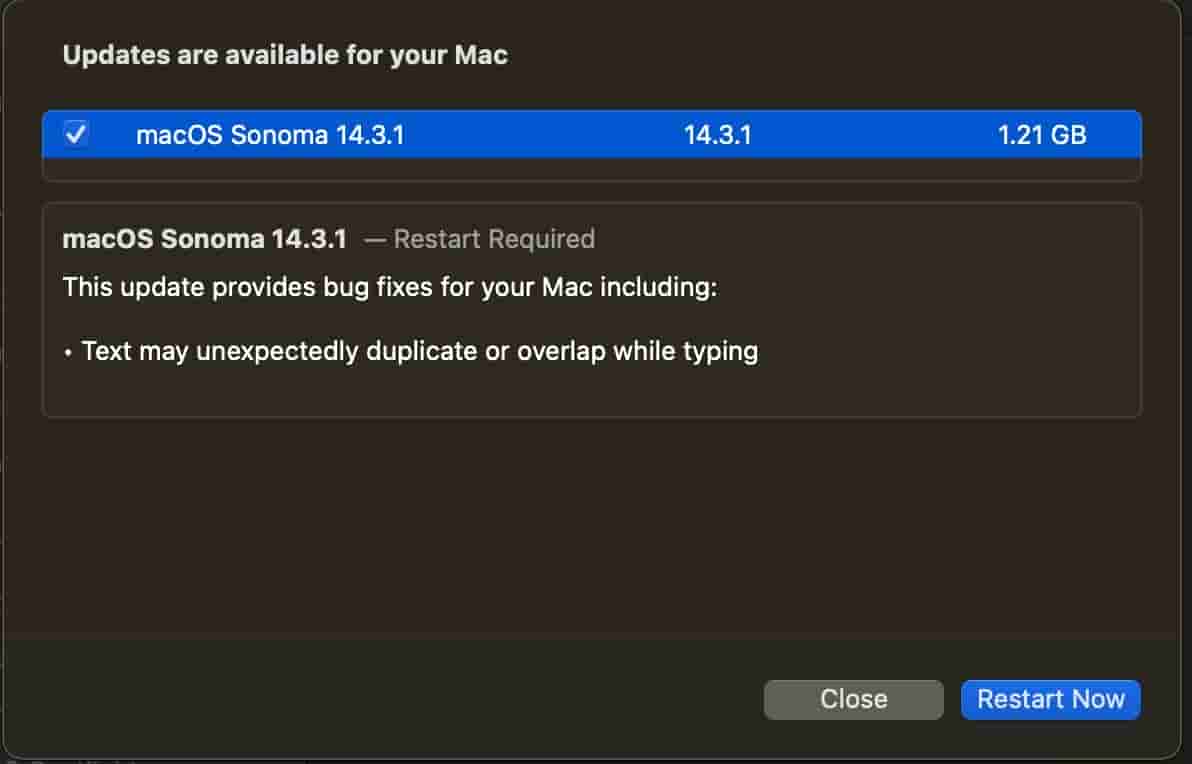This screenshot has height=764, width=1192.
Task: Click Restart Now to install the update
Action: (1050, 699)
